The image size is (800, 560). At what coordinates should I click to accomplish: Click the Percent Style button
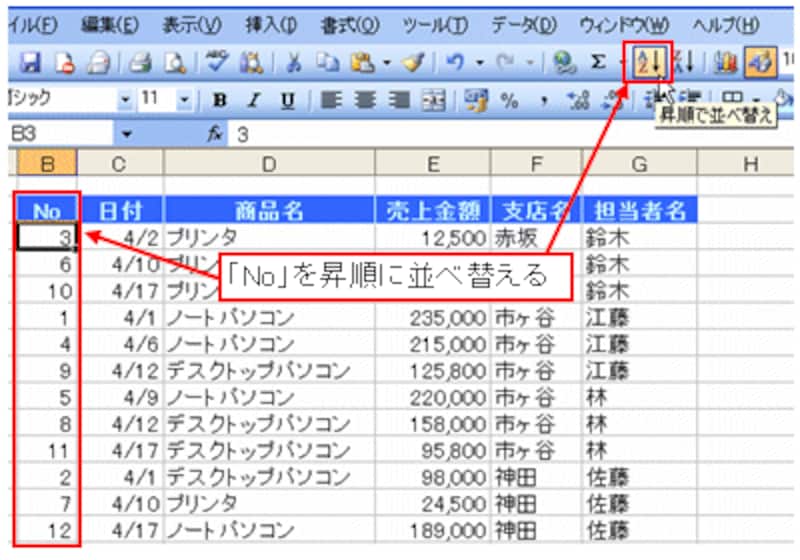coord(510,100)
